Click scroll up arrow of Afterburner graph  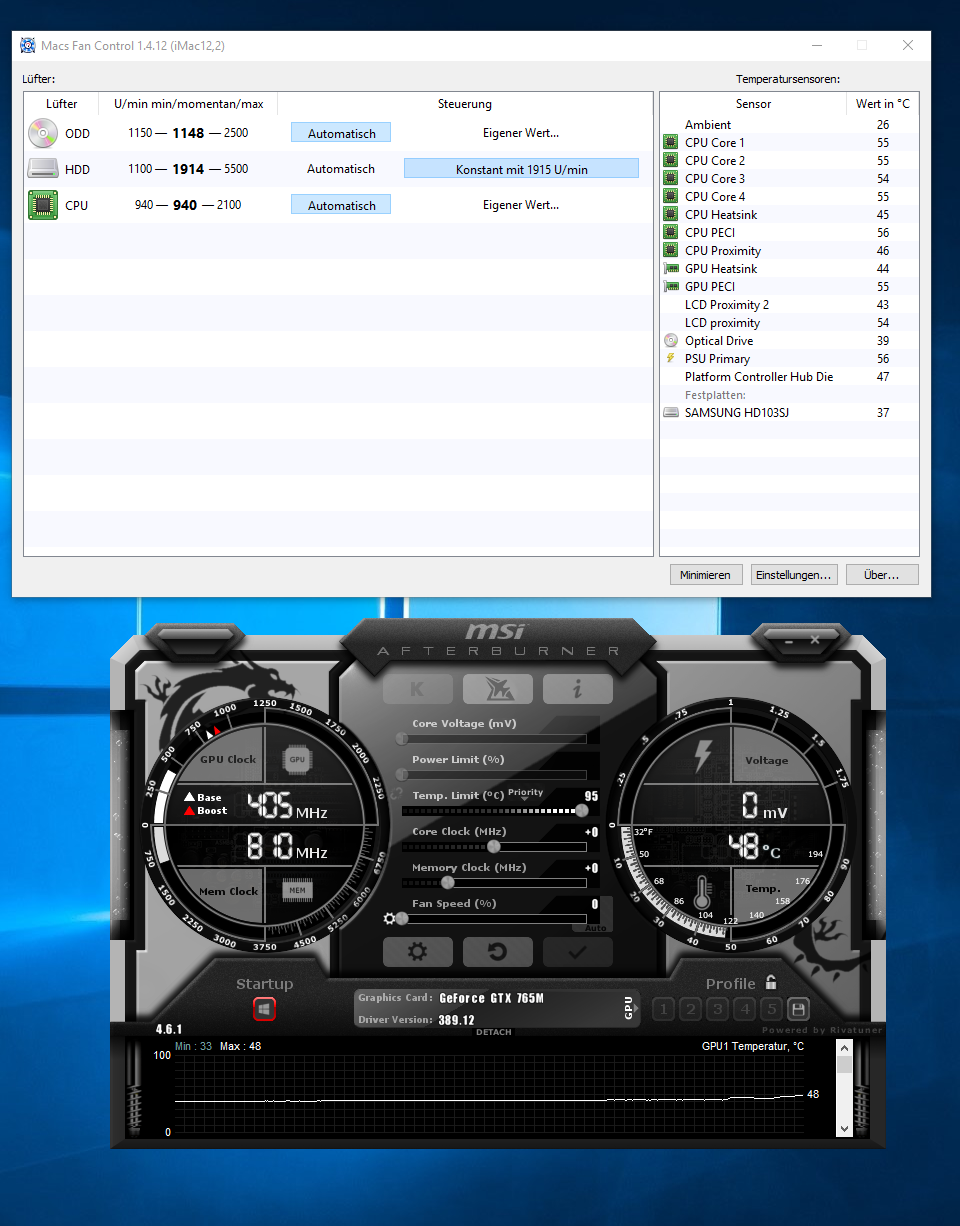click(x=844, y=1048)
